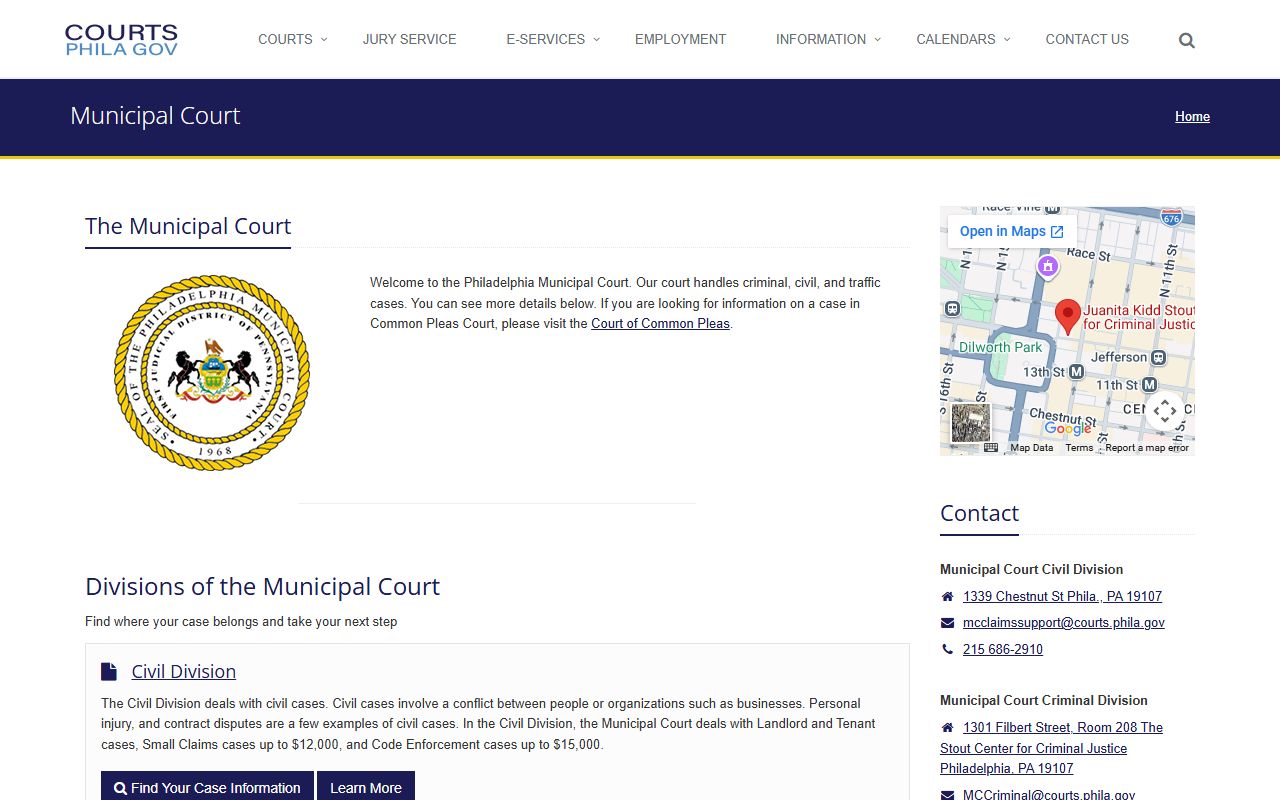Click the home icon beside Chestnut St address
The width and height of the screenshot is (1280, 800).
pos(947,597)
